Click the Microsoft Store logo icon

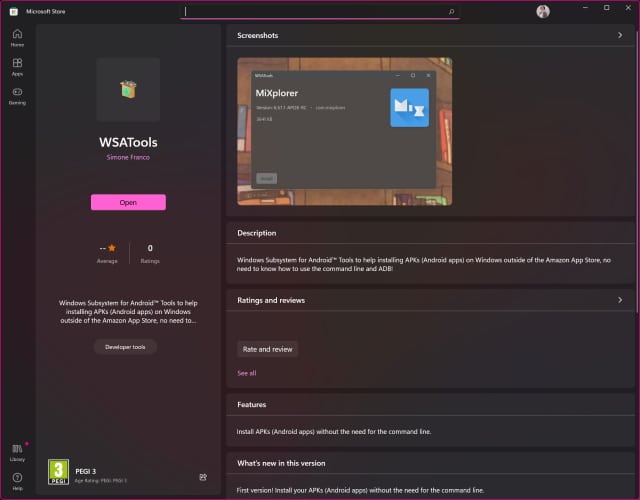[x=13, y=11]
